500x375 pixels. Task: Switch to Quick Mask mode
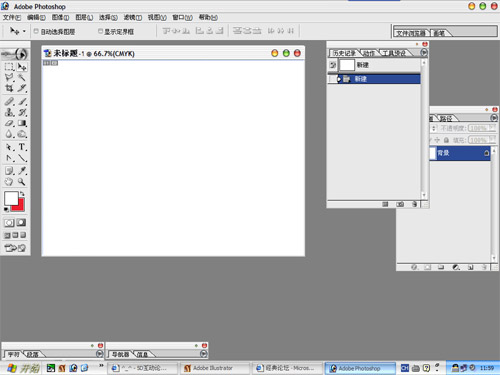coord(21,222)
